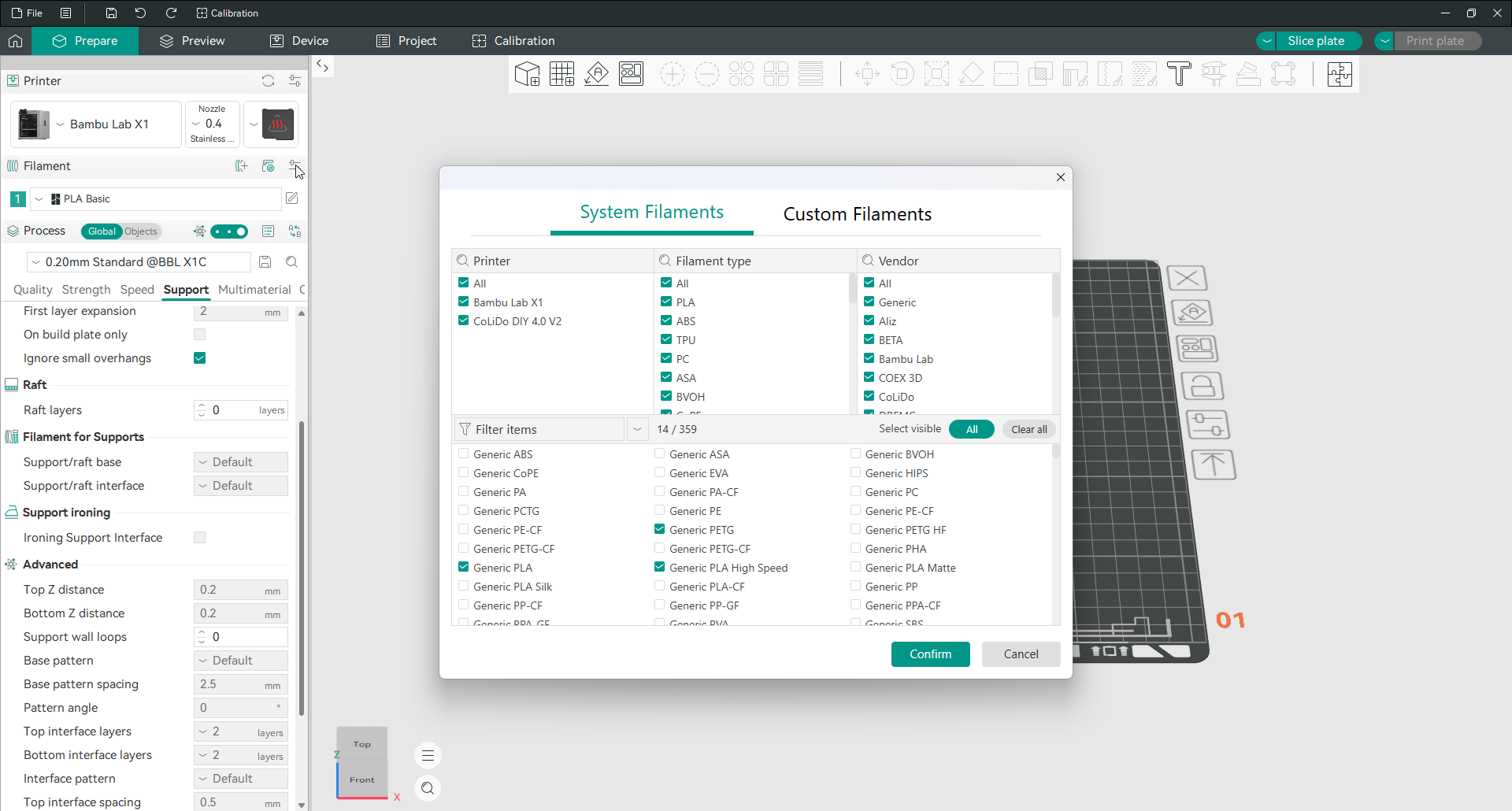Screen dimensions: 1512x811
Task: Click the Compare presets icon
Action: pos(295,231)
